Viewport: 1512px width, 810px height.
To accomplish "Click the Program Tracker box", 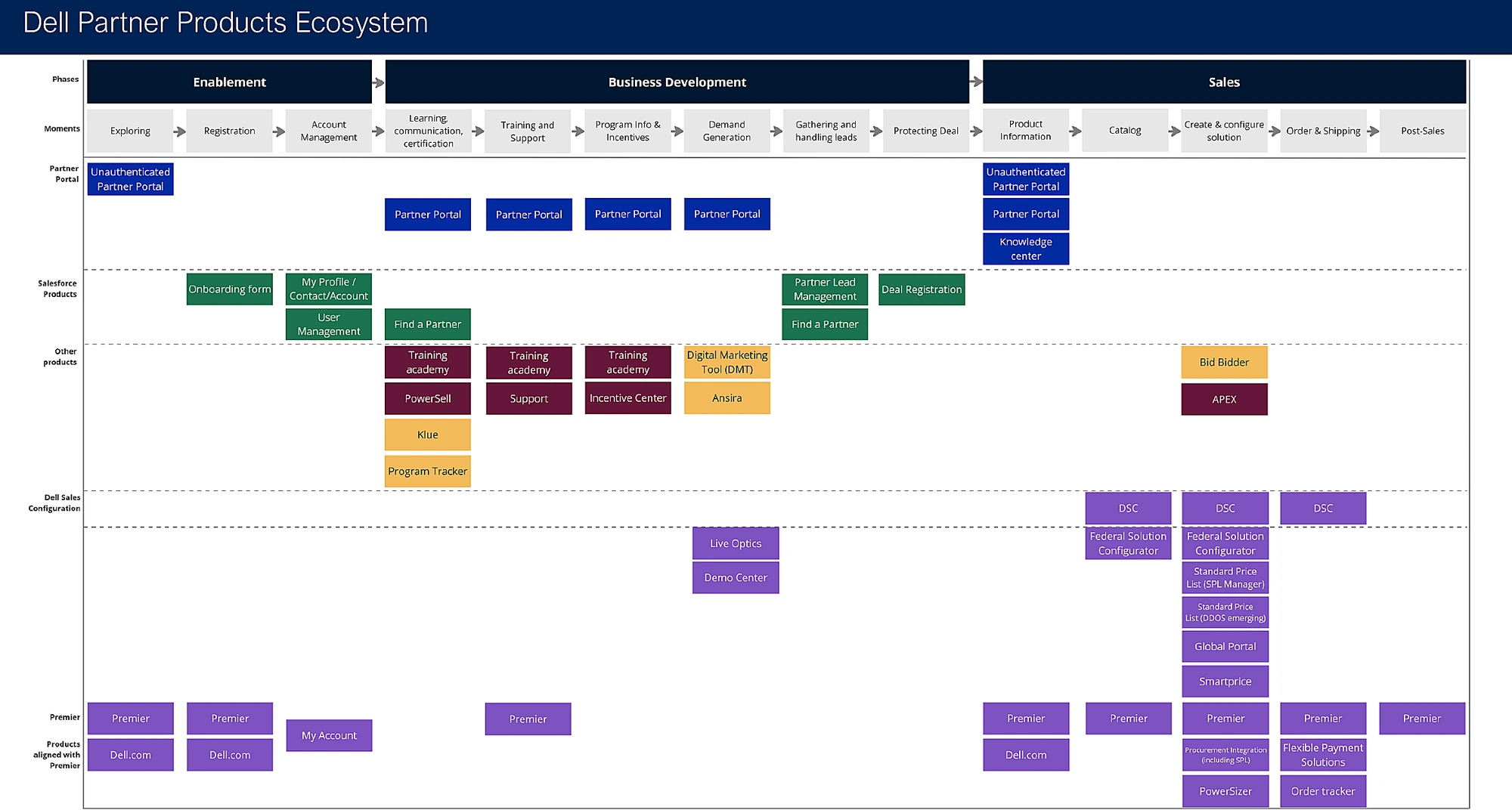I will click(428, 471).
